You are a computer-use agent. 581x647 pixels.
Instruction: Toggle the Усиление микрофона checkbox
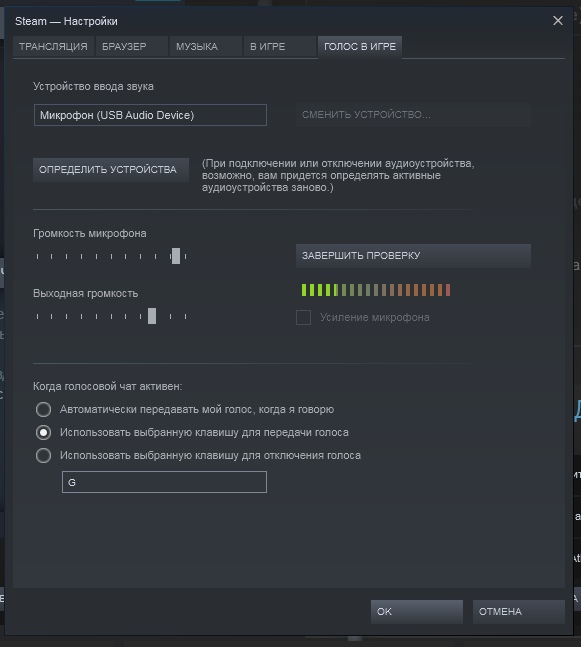point(303,317)
